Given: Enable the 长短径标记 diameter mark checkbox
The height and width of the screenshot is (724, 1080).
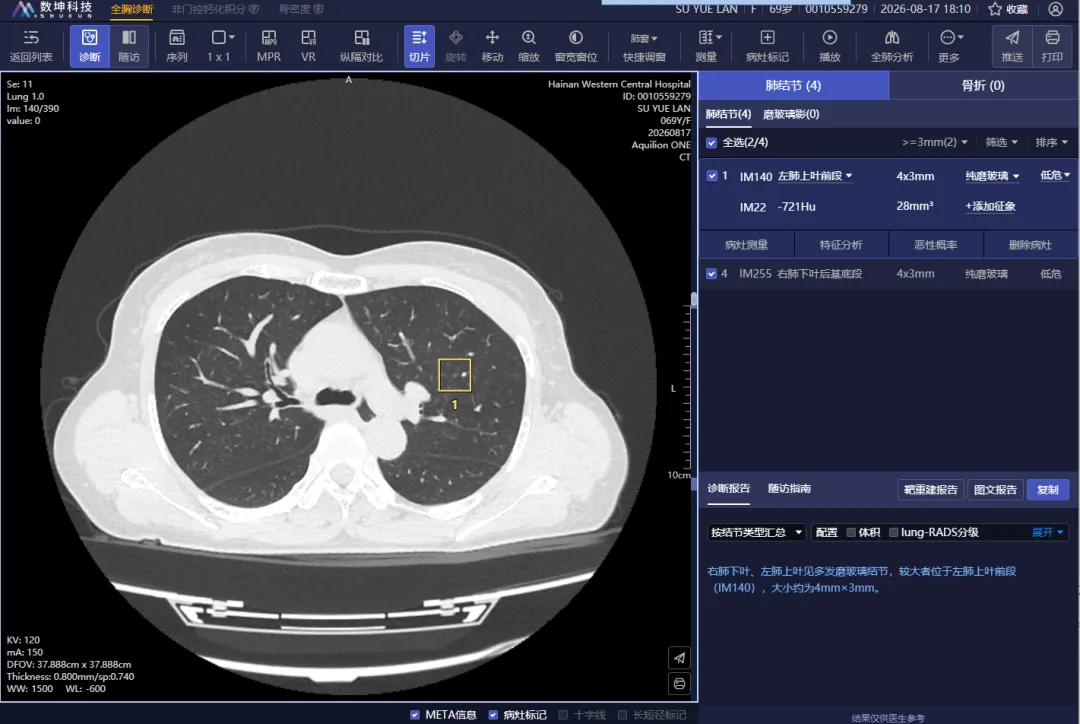Looking at the screenshot, I should click(x=623, y=715).
